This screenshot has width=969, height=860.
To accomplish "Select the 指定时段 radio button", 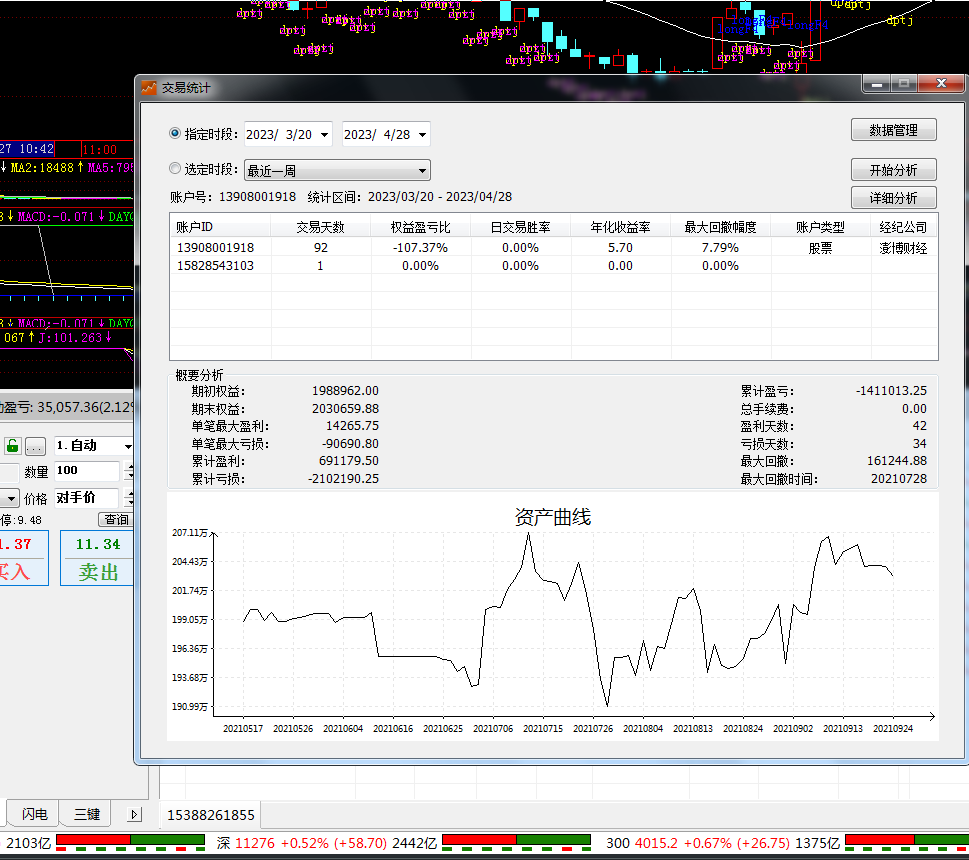I will point(175,133).
